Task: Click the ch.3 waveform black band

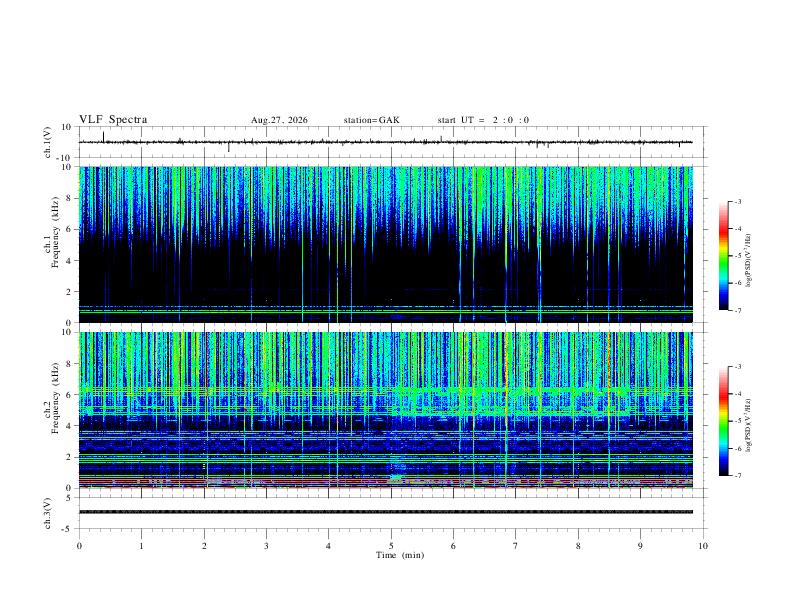Action: point(385,512)
